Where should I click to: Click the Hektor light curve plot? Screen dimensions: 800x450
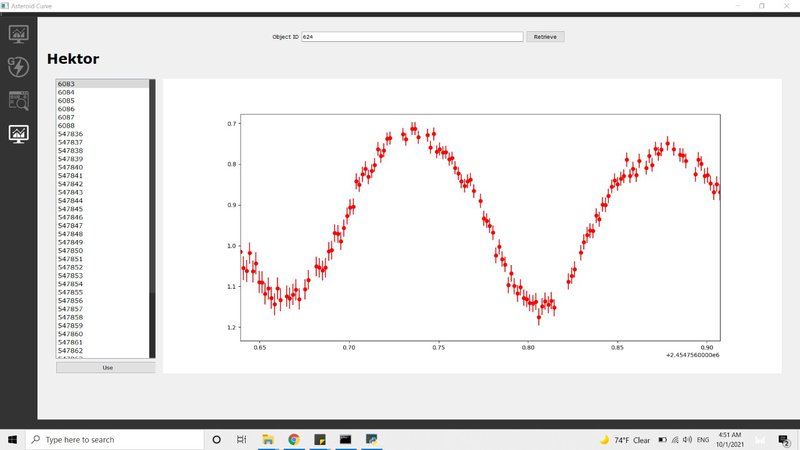480,227
